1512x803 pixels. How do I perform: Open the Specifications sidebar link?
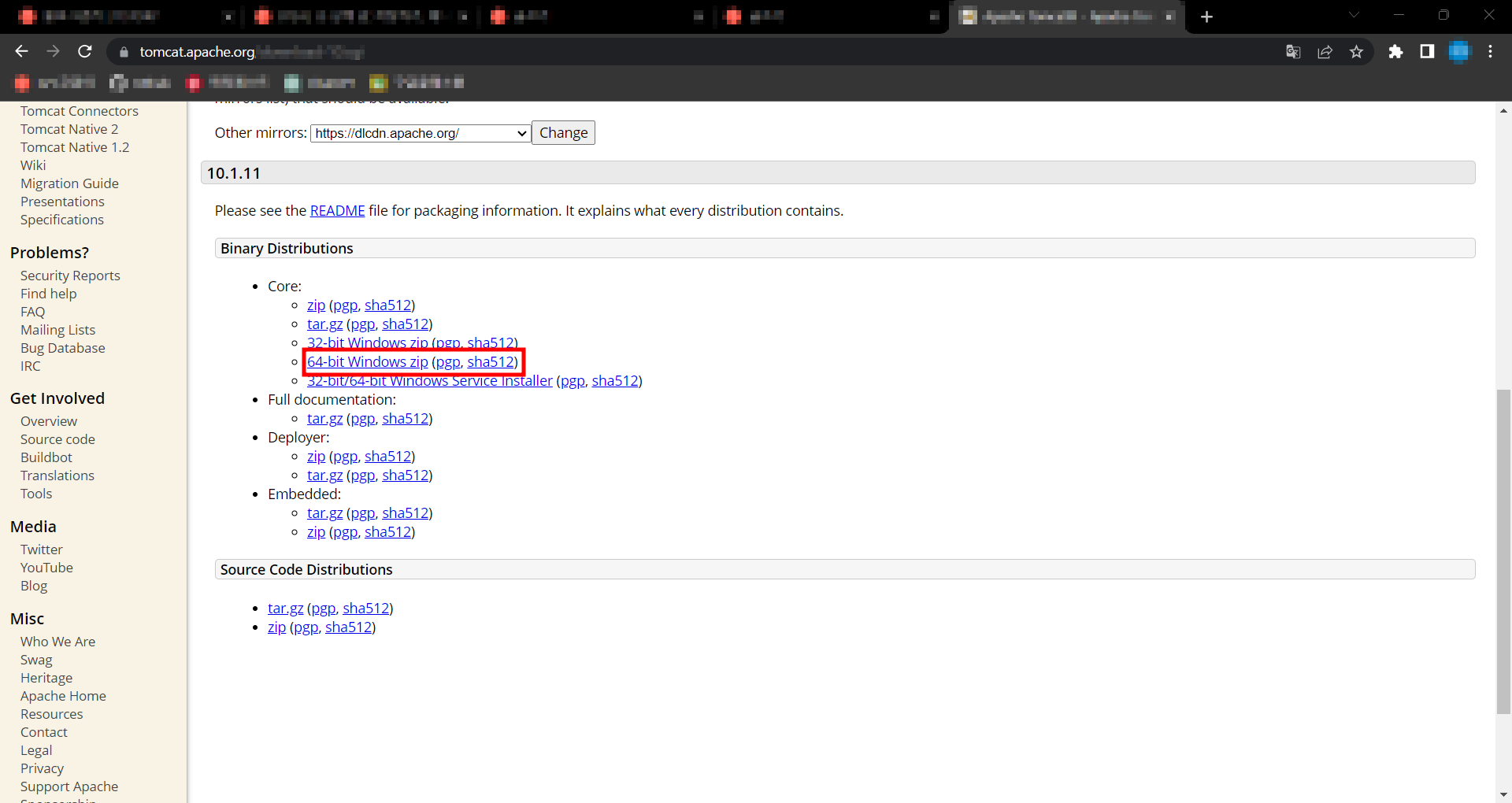[x=62, y=220]
